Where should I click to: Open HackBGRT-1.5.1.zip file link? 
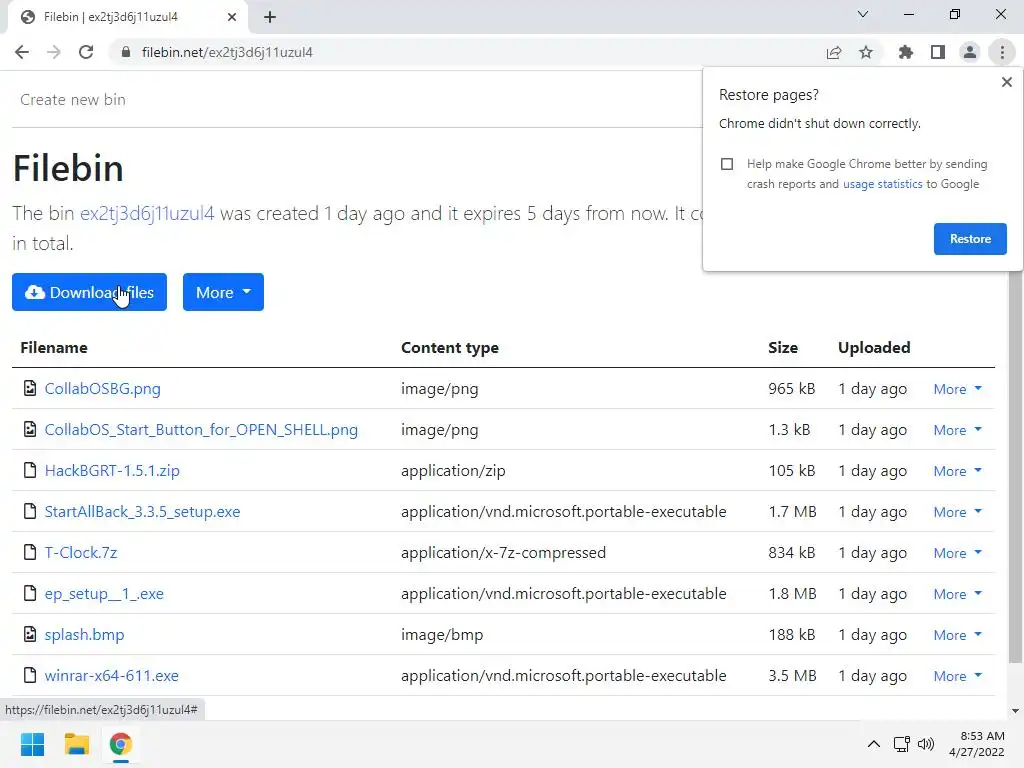tap(112, 471)
